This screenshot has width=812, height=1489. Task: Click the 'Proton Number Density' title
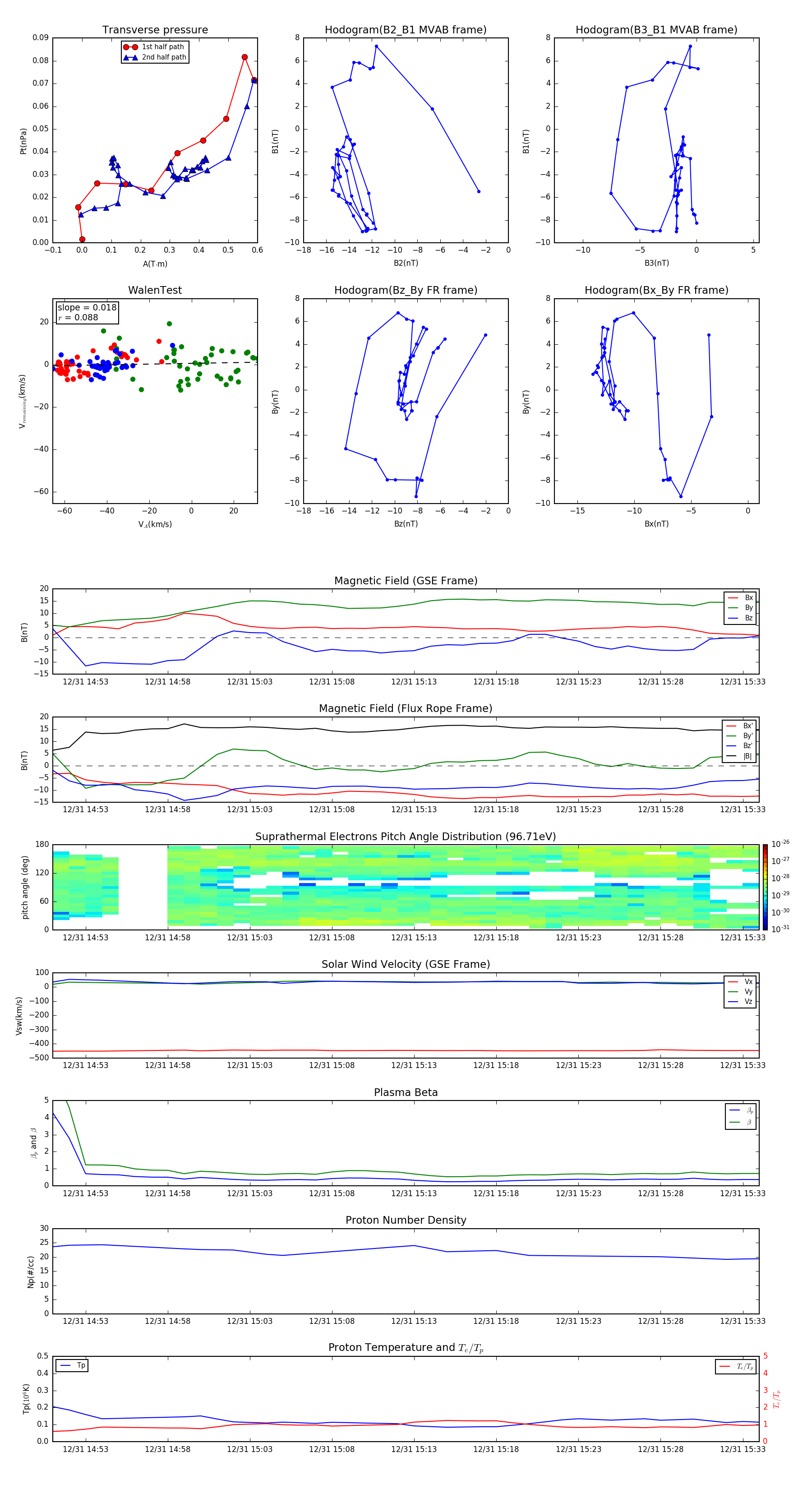pyautogui.click(x=406, y=1220)
